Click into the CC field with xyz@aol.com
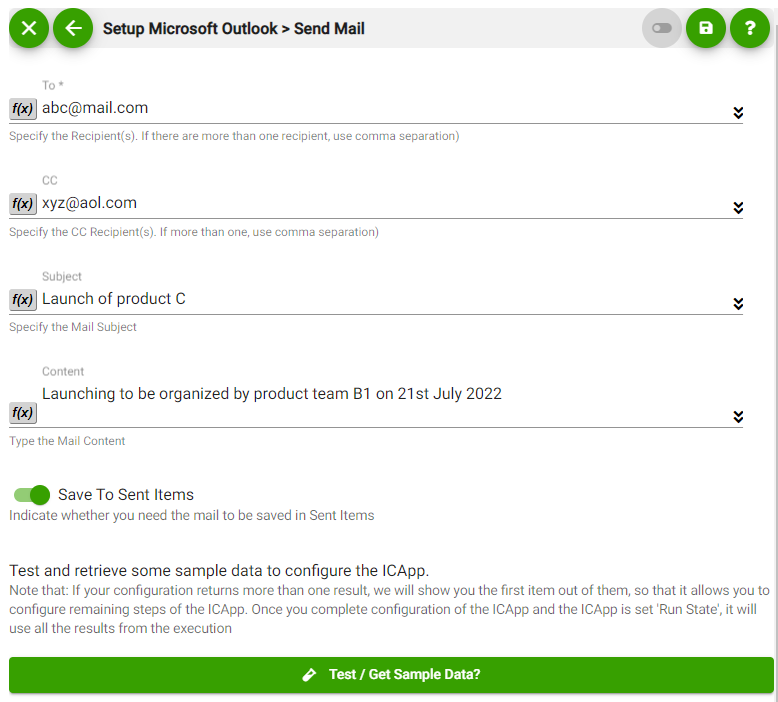 [385, 203]
